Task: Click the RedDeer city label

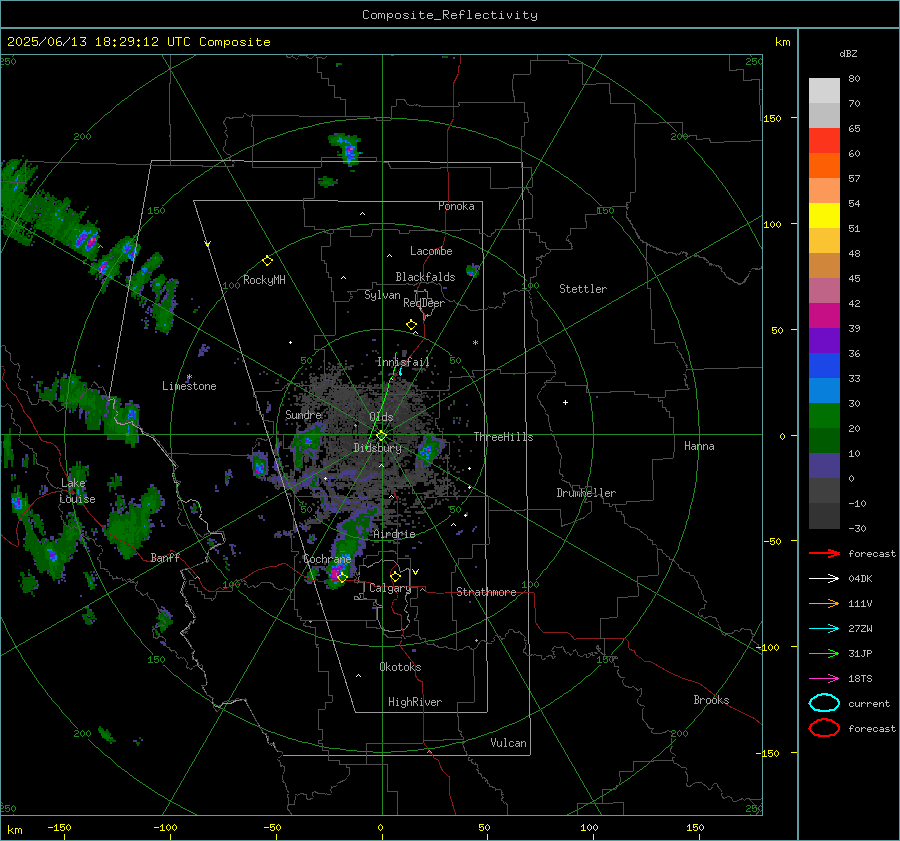Action: coord(424,303)
